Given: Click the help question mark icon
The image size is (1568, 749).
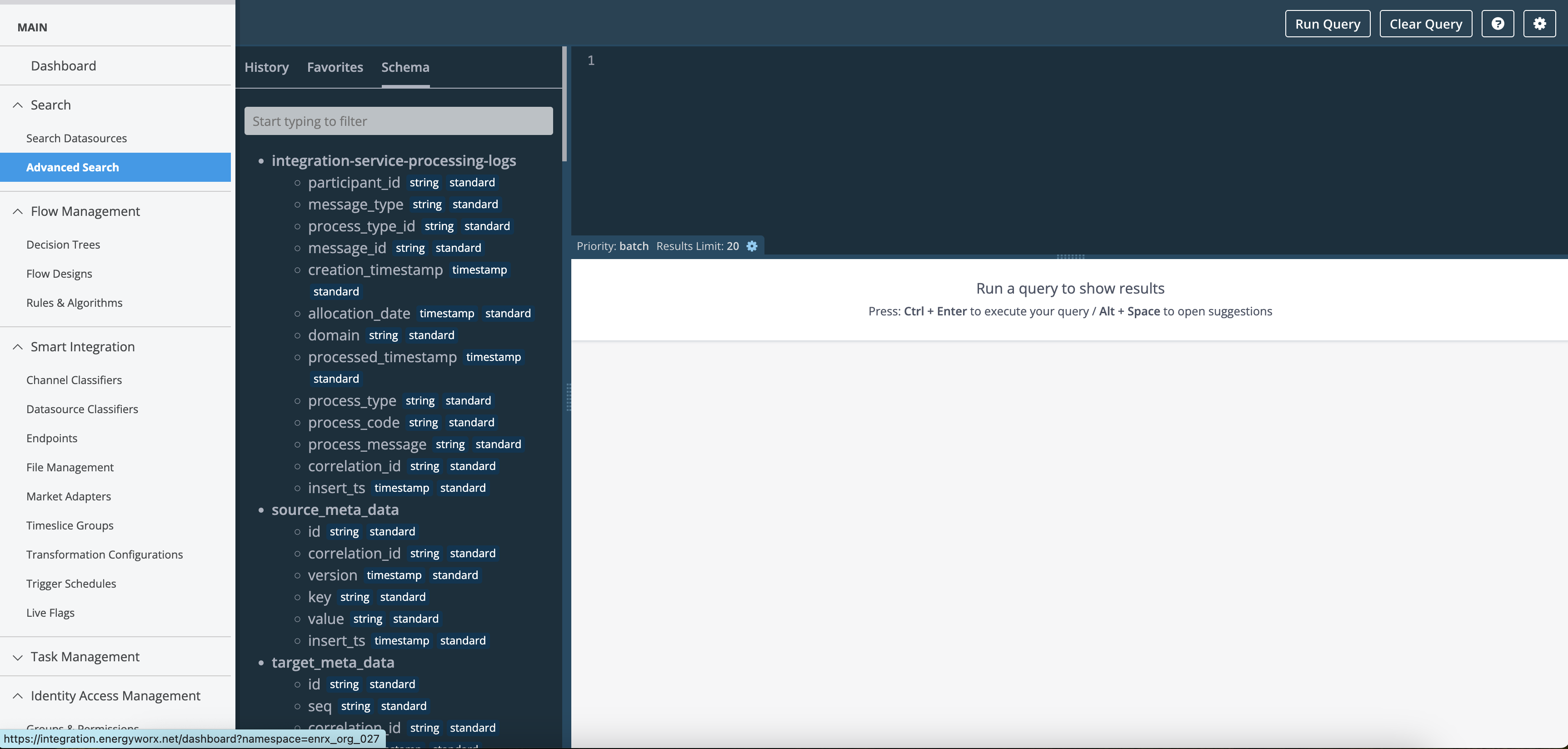Looking at the screenshot, I should point(1498,24).
